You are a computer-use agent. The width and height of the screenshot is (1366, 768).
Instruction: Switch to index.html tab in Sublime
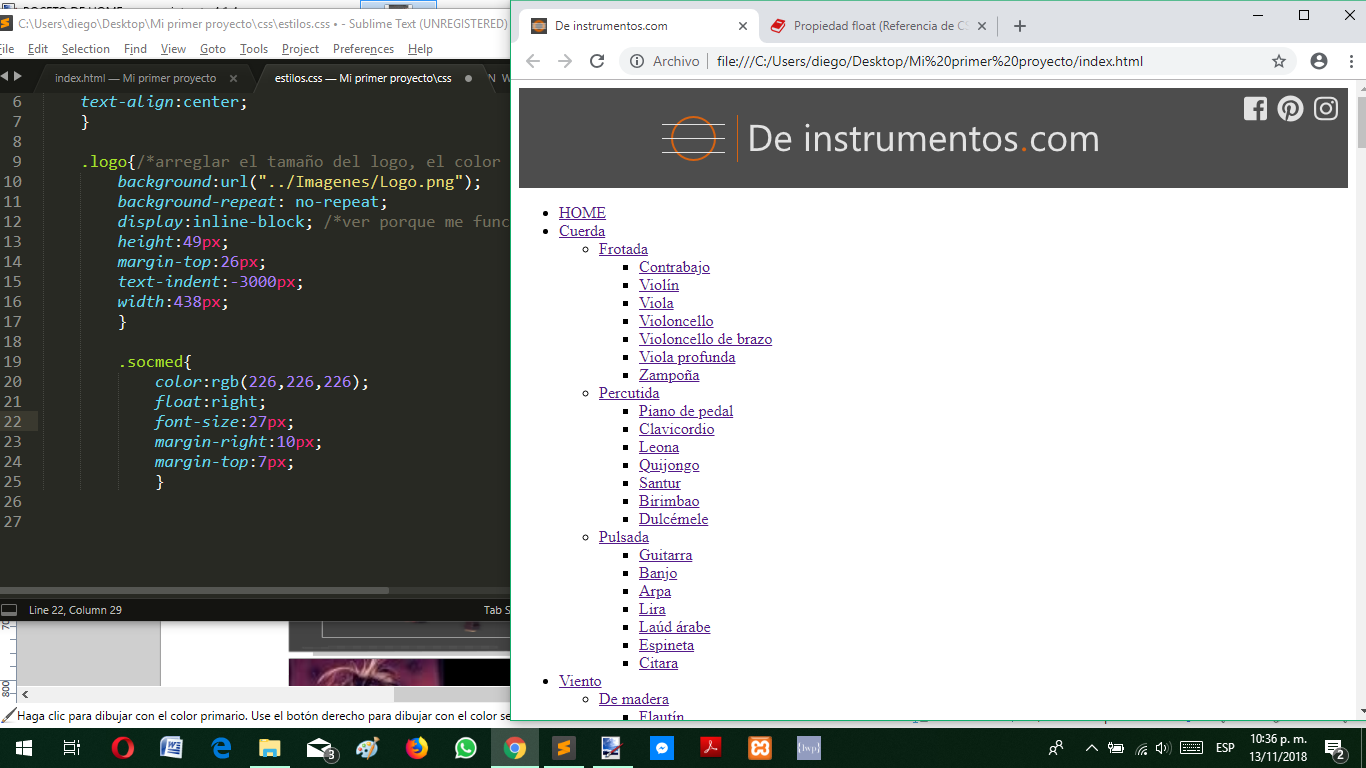[135, 78]
